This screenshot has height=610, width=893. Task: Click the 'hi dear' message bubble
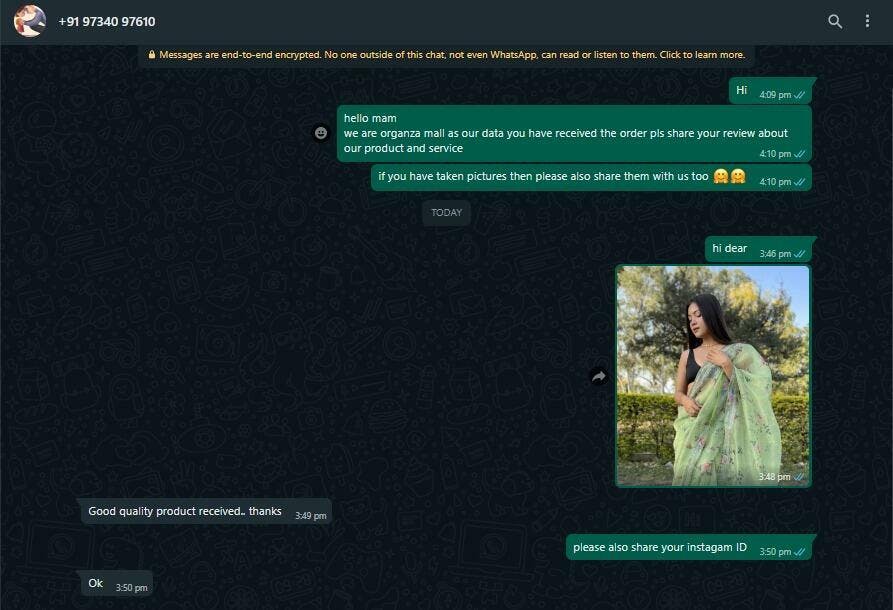point(730,249)
